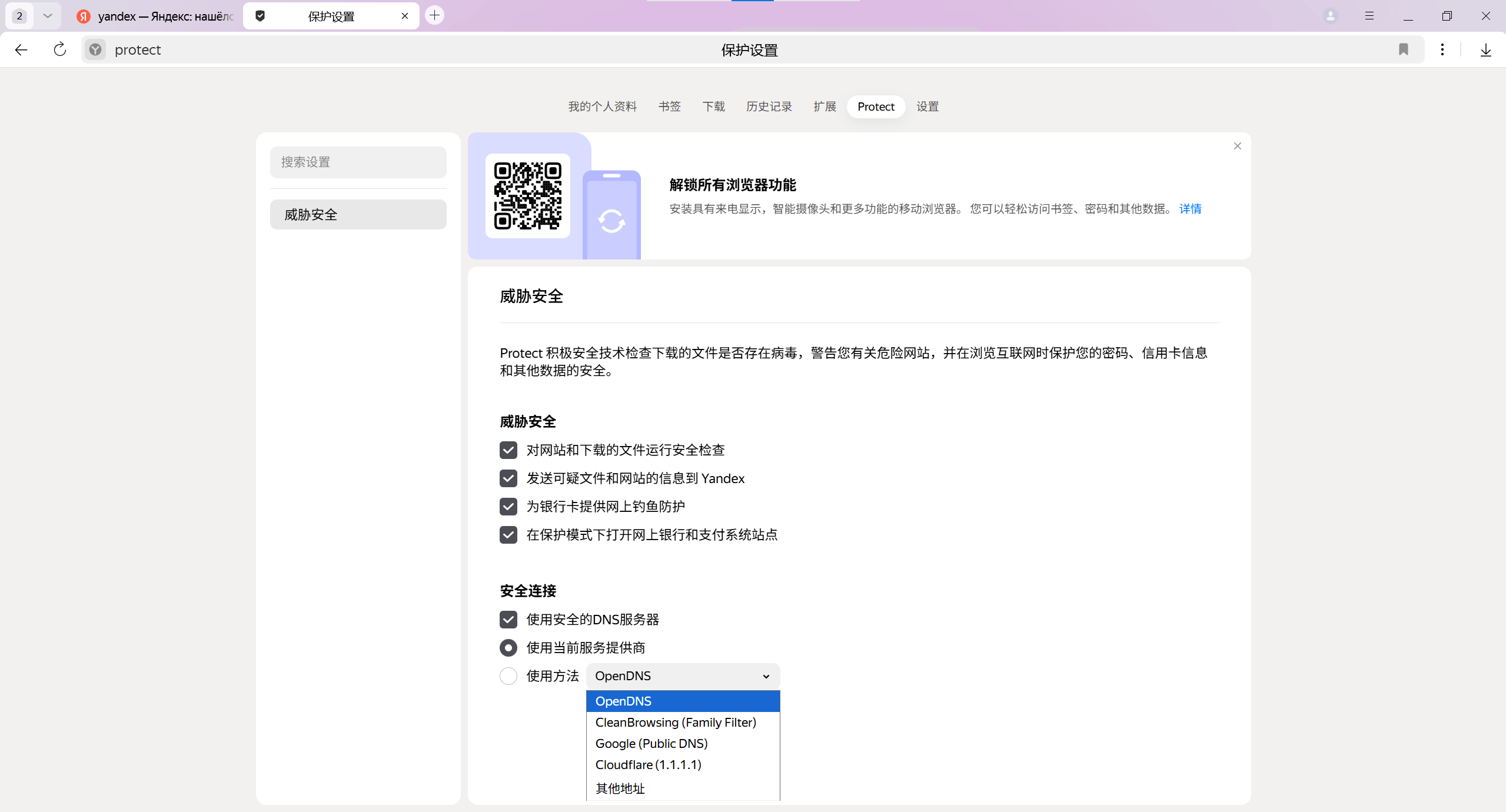Toggle use secure DNS server checkbox
The height and width of the screenshot is (812, 1506).
pos(508,620)
